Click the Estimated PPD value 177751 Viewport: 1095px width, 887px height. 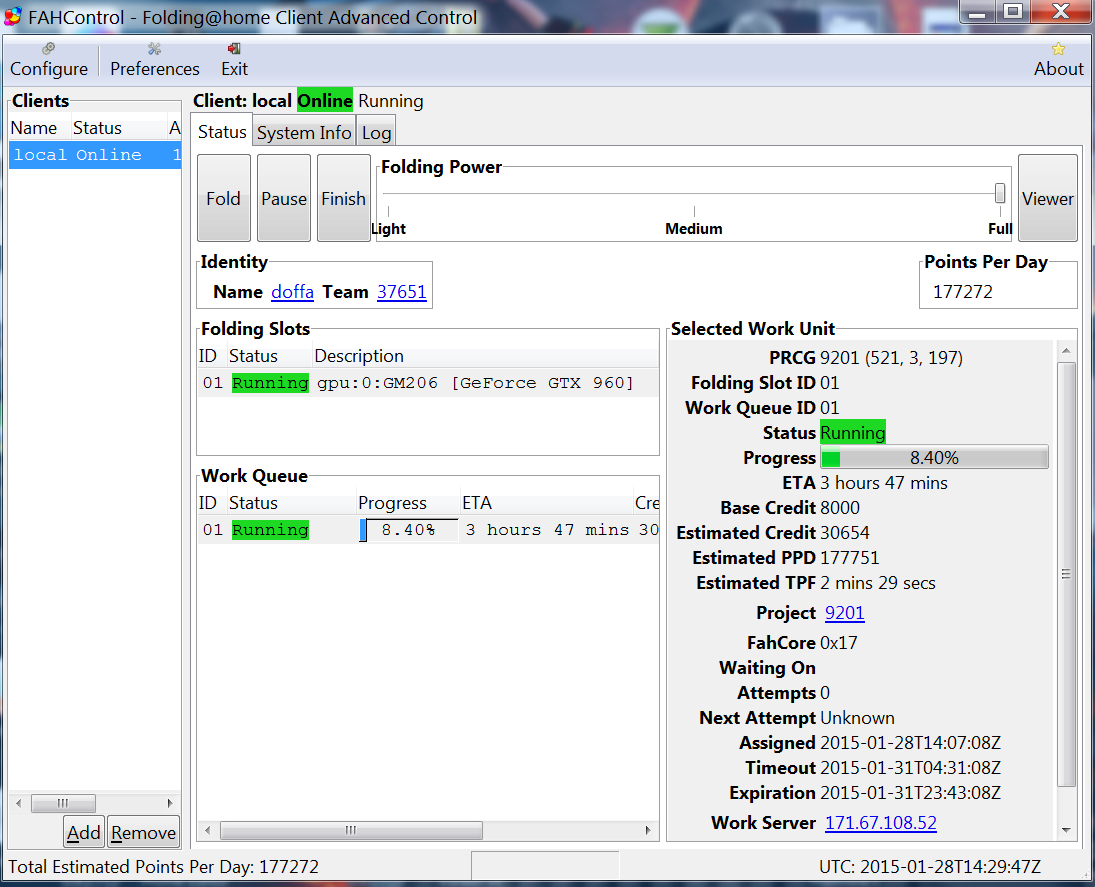coord(849,558)
